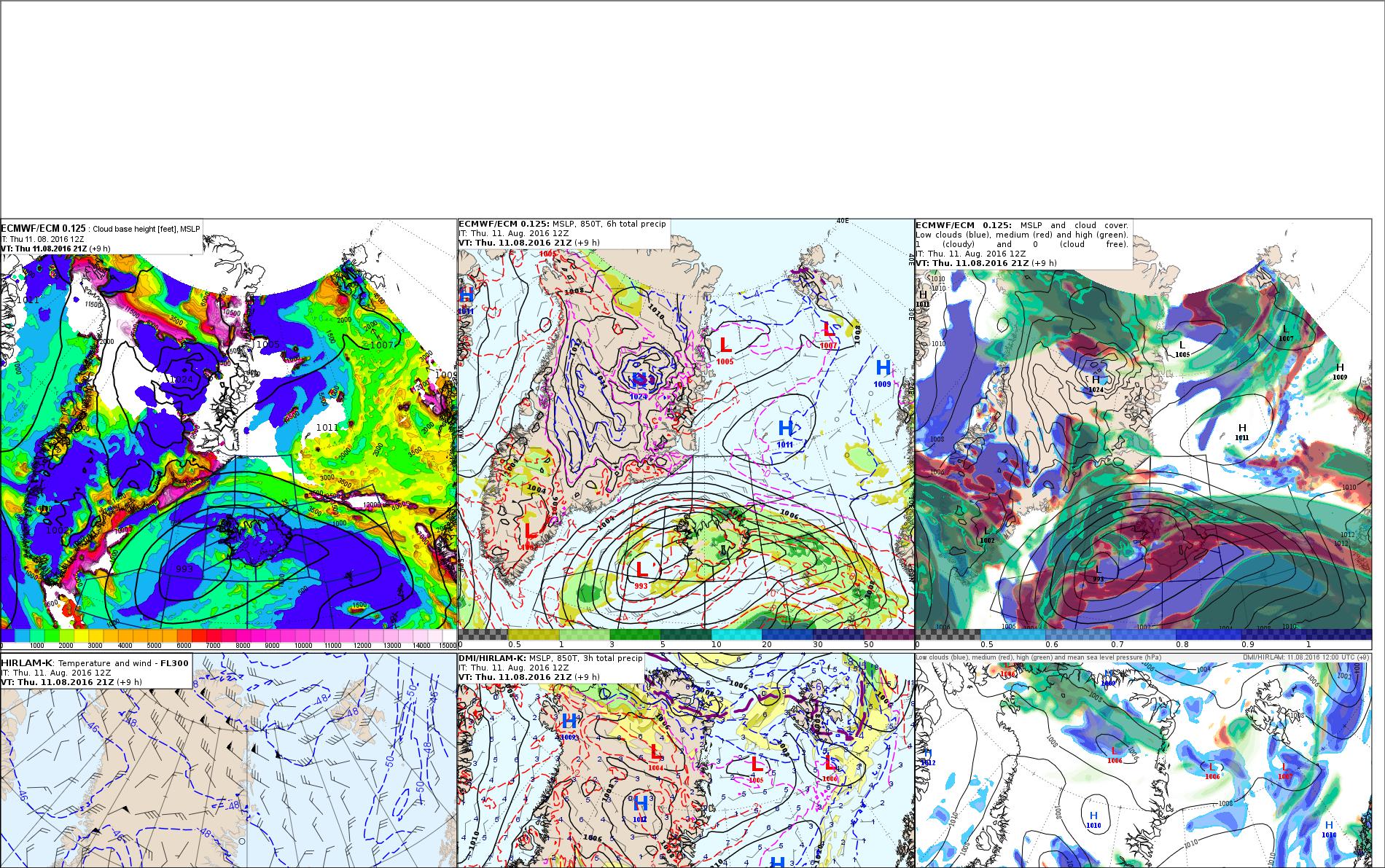Click the red L 1007 marker in ECMWF precipitation map
Image resolution: width=1385 pixels, height=868 pixels.
coord(828,334)
